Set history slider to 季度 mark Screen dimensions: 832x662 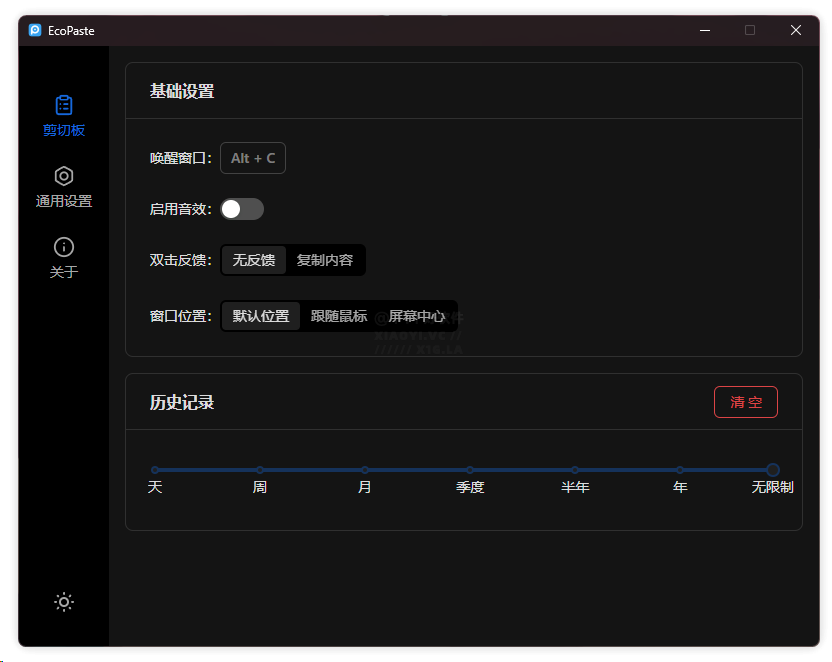tap(470, 470)
